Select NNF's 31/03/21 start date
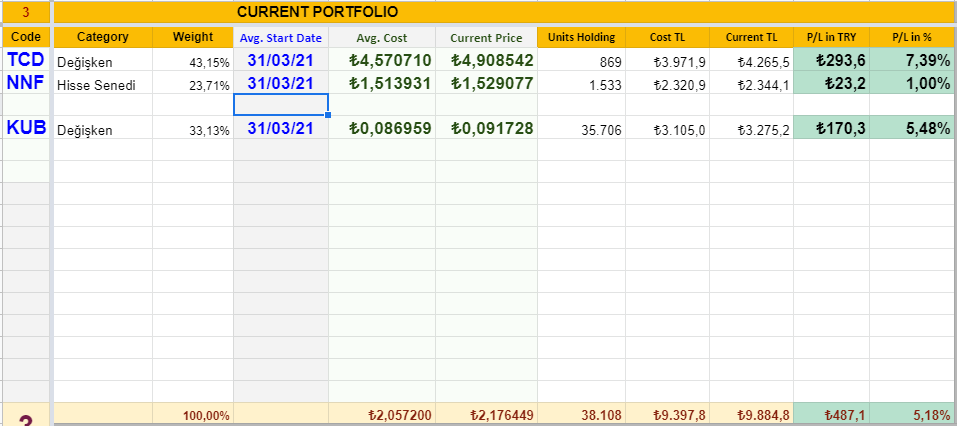 pos(281,82)
